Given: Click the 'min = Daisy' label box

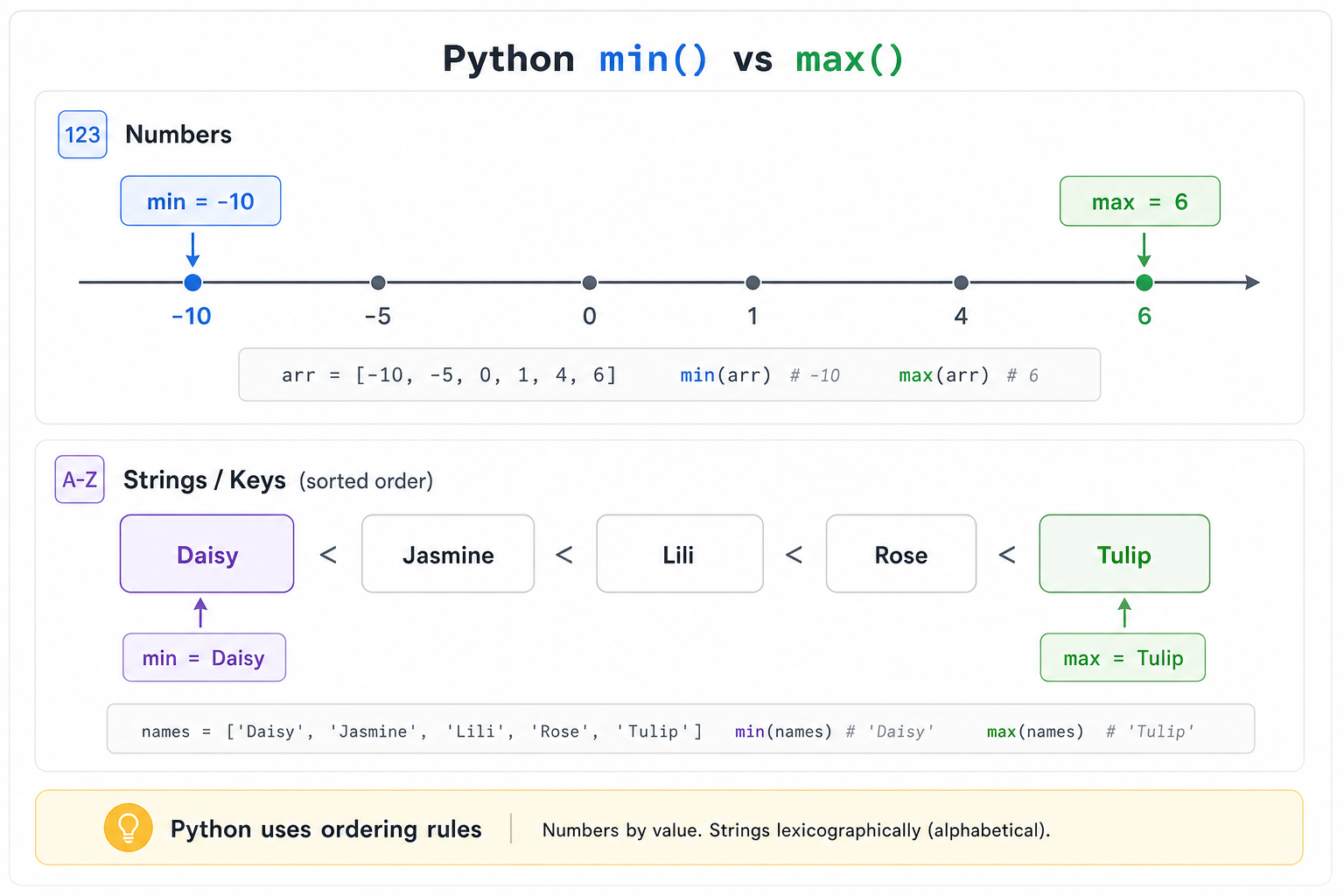Looking at the screenshot, I should coord(204,657).
